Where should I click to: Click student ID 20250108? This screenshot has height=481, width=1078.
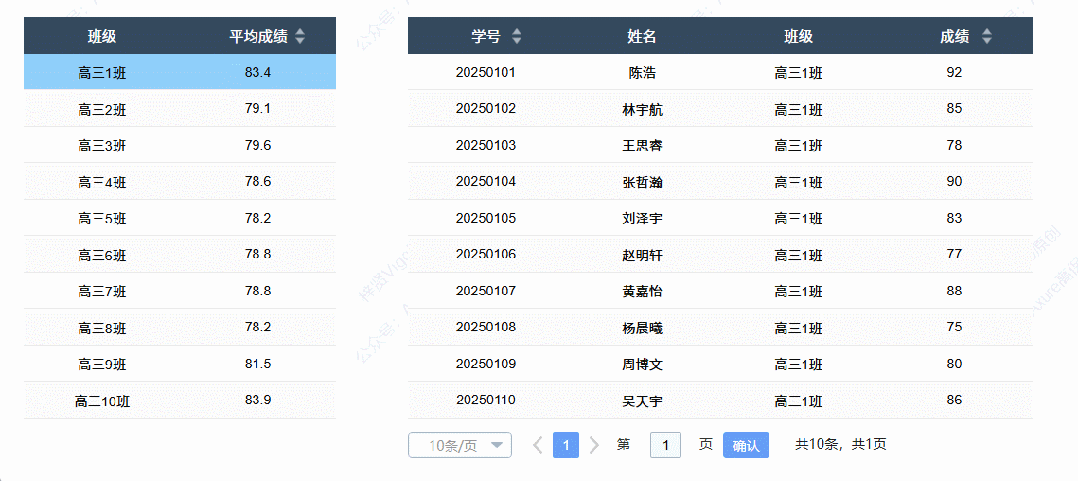[x=485, y=327]
